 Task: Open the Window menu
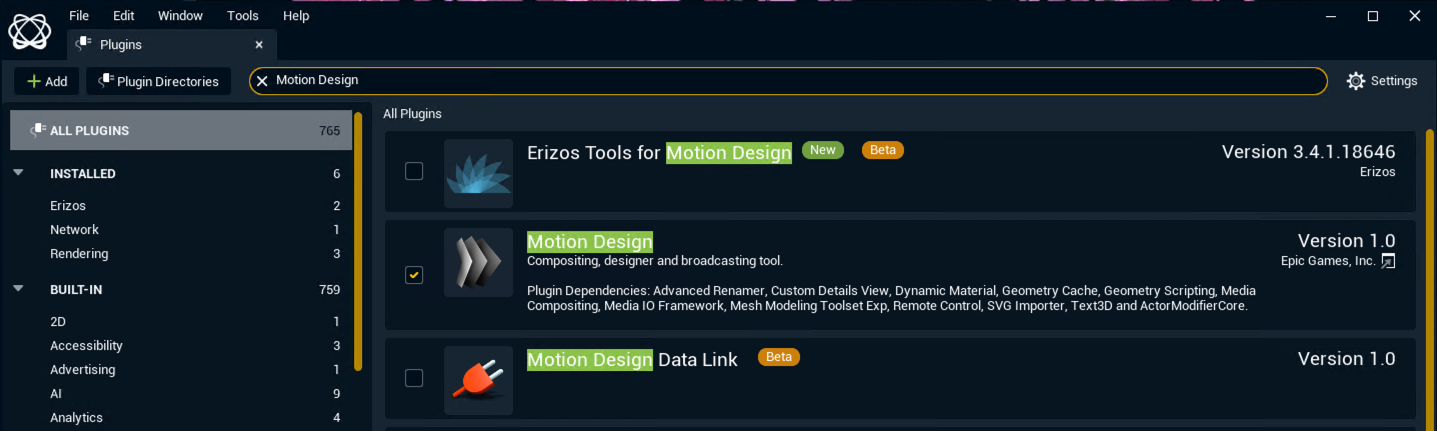tap(181, 16)
